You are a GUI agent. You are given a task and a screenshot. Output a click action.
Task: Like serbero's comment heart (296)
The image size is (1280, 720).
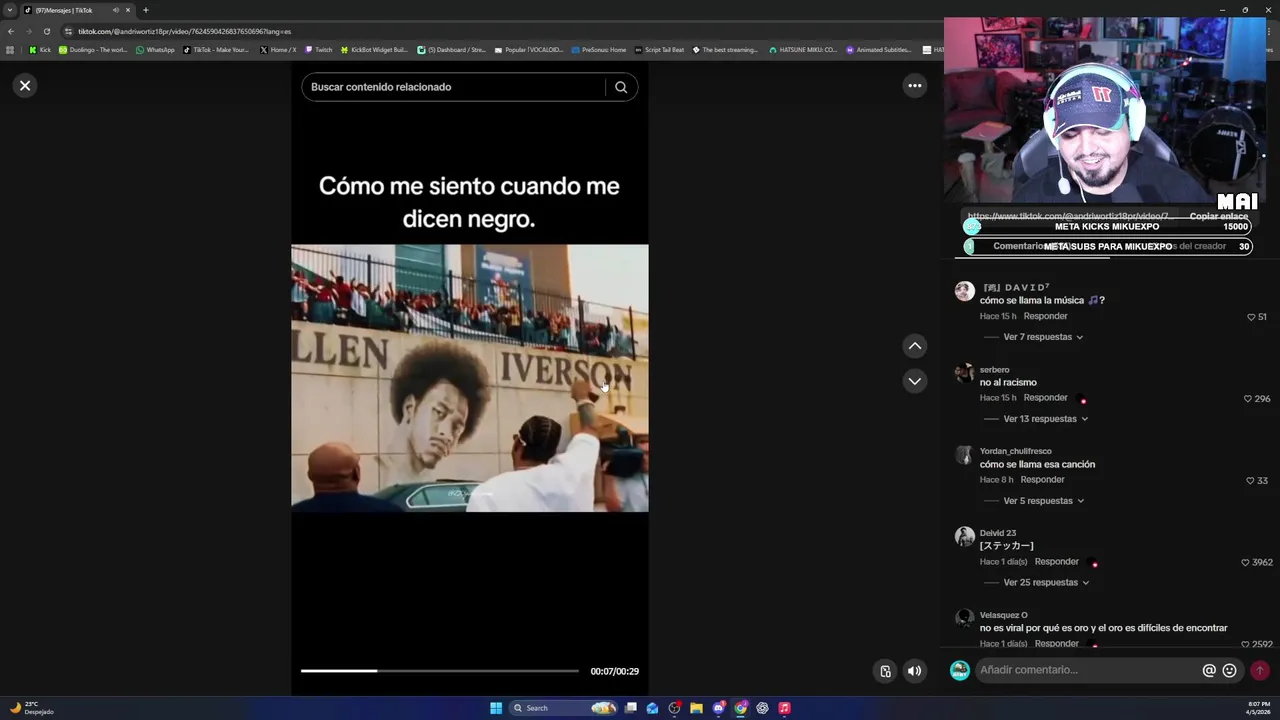[1247, 399]
